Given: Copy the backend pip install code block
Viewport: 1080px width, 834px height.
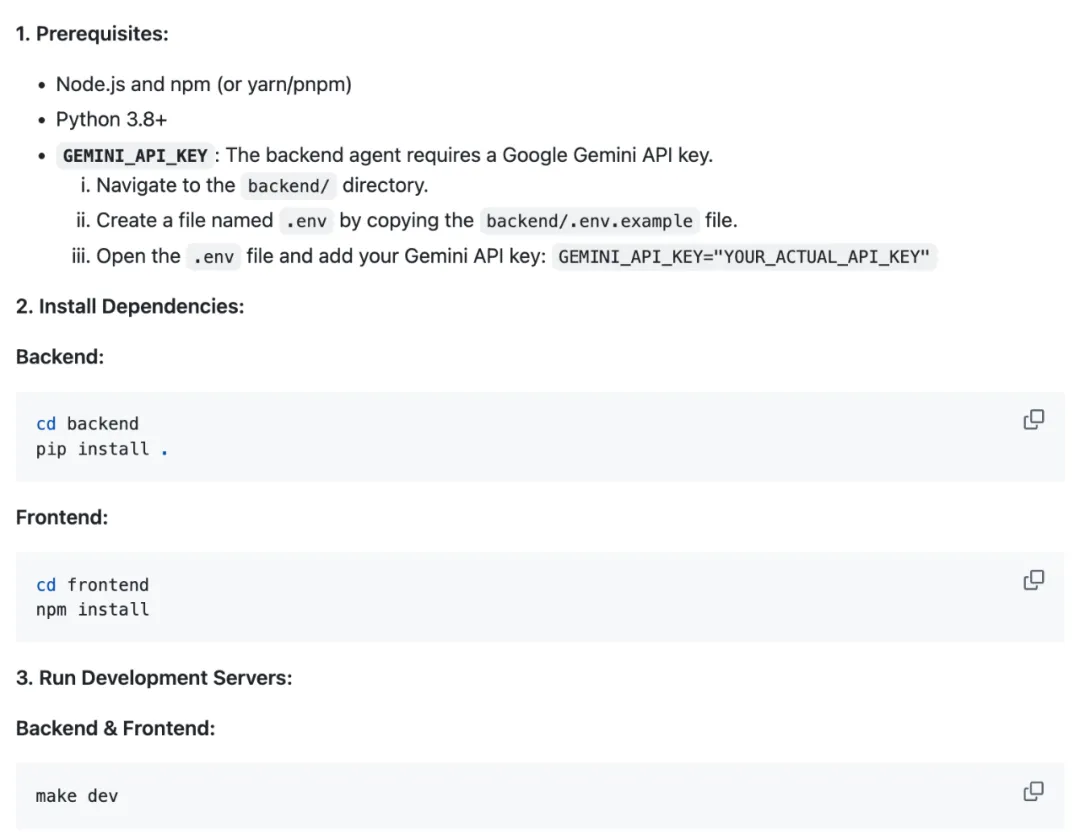Looking at the screenshot, I should click(1034, 420).
